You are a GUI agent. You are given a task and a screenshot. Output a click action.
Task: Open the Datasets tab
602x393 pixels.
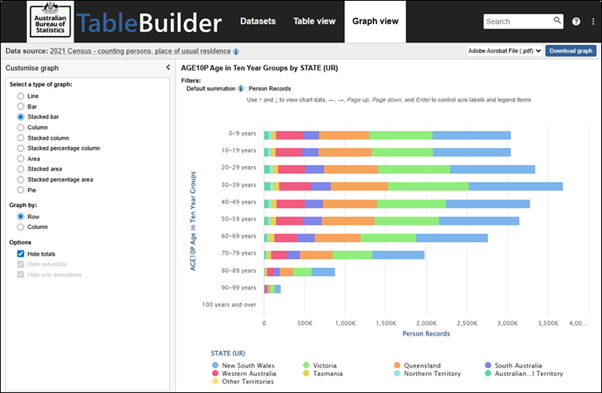(x=258, y=21)
